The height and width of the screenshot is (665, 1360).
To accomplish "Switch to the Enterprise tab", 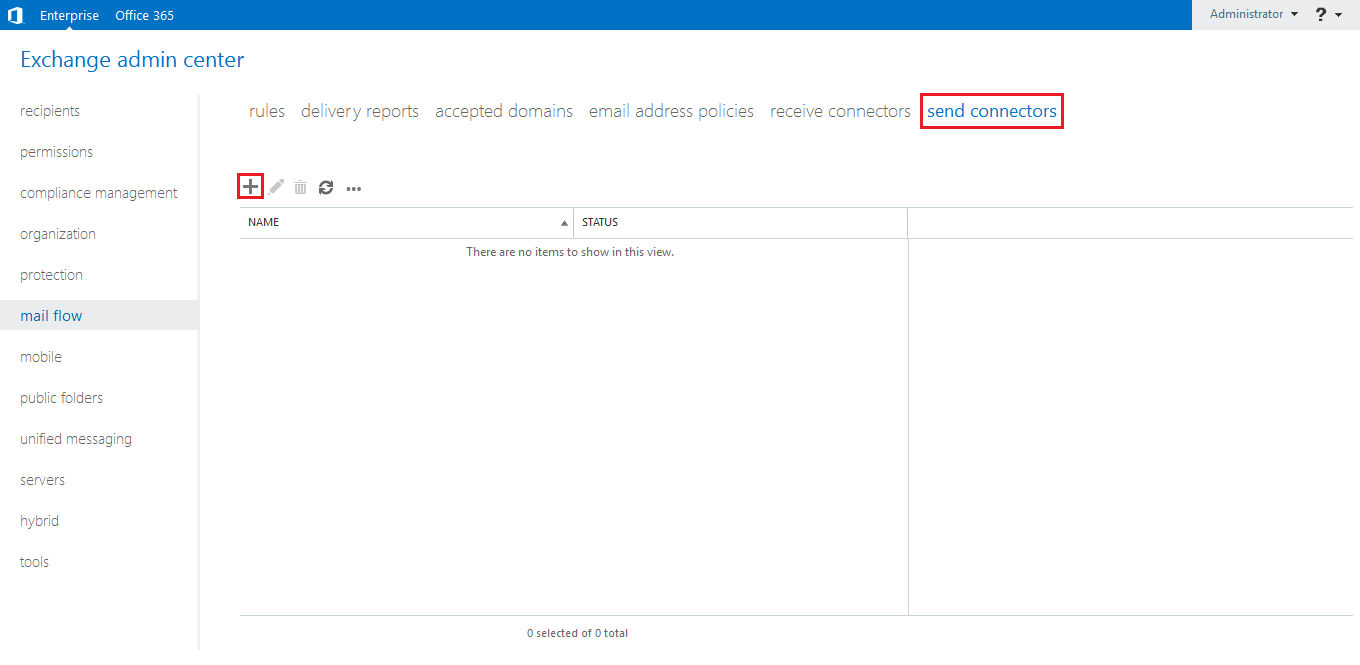I will (69, 15).
